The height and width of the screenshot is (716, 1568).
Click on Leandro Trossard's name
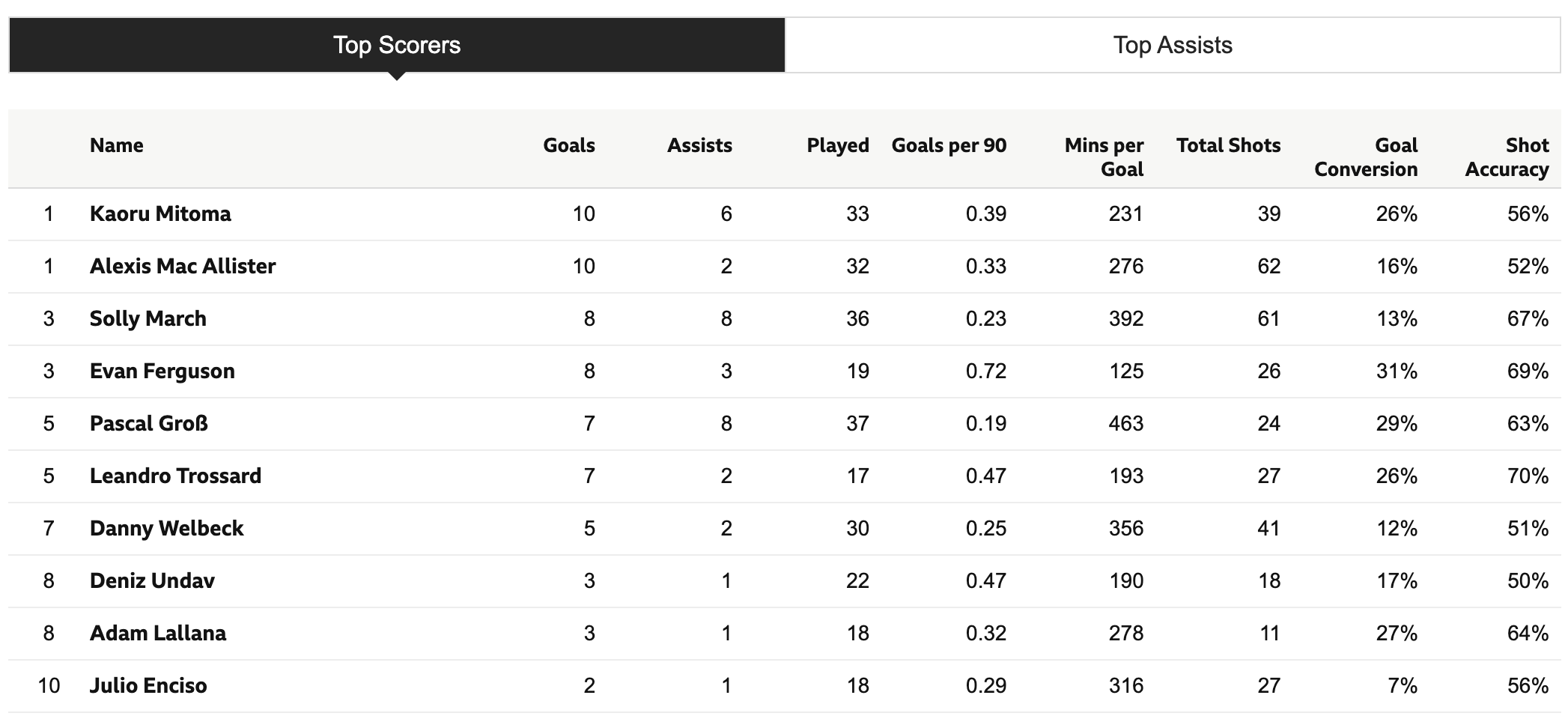[x=176, y=476]
